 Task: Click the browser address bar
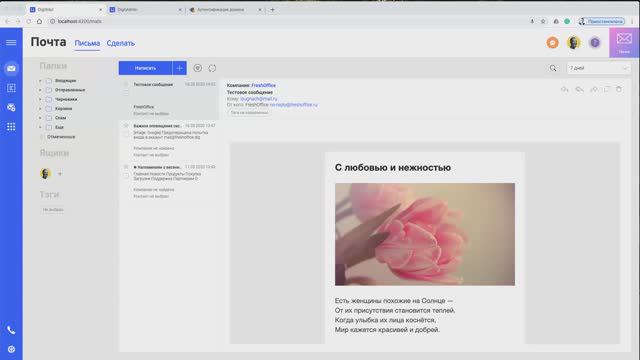pyautogui.click(x=286, y=21)
